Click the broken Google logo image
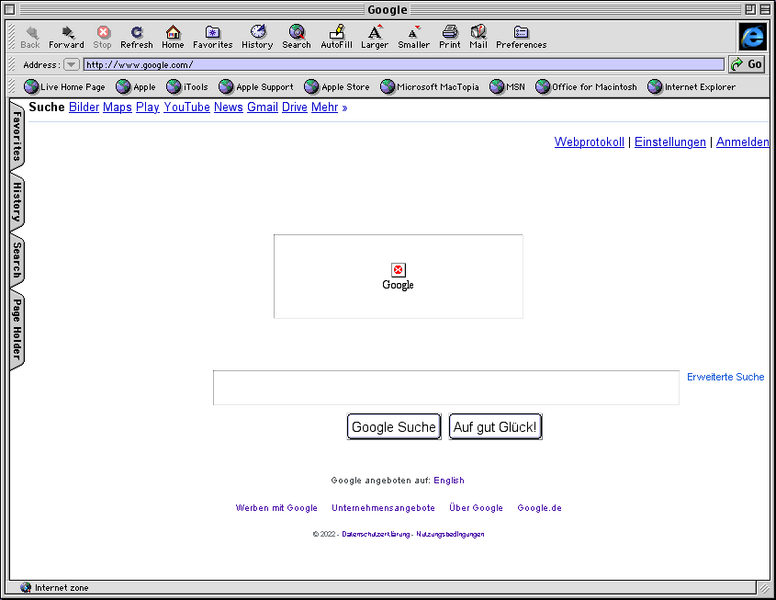This screenshot has height=600, width=776. tap(398, 276)
